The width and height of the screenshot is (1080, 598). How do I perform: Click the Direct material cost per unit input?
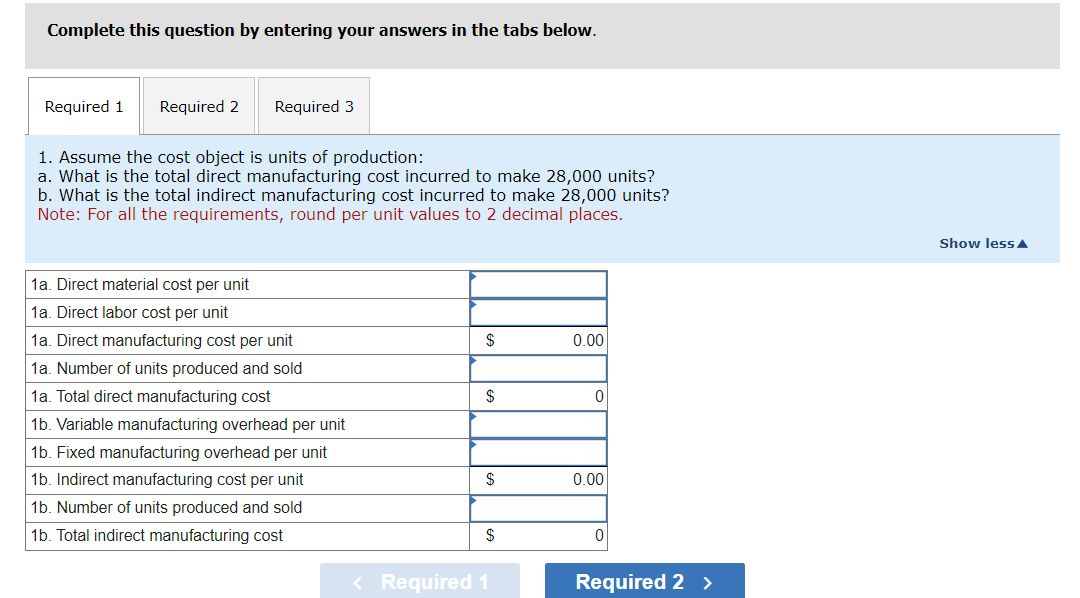pyautogui.click(x=538, y=284)
